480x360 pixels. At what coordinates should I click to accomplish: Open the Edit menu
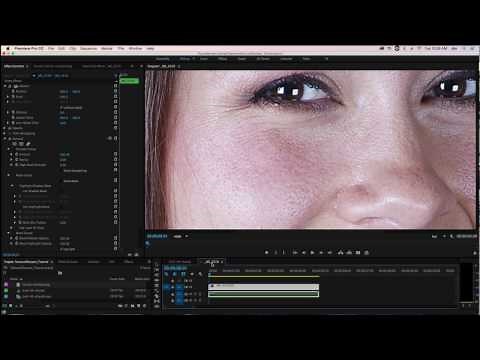(x=62, y=49)
